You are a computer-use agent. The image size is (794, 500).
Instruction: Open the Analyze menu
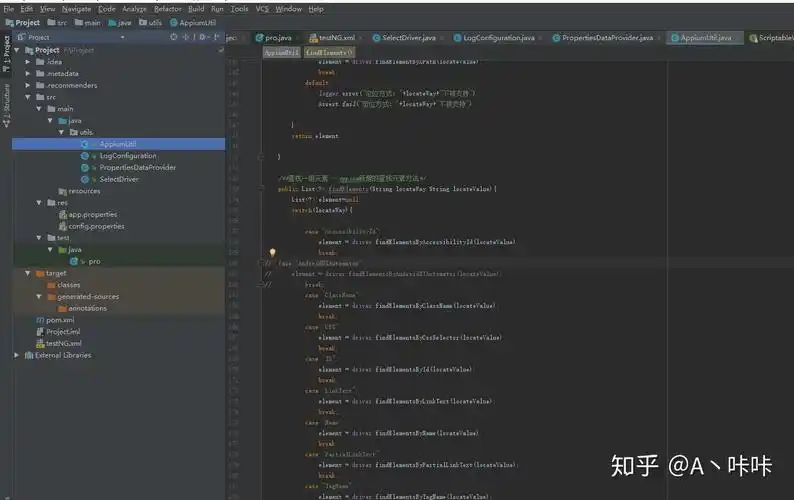[x=134, y=9]
